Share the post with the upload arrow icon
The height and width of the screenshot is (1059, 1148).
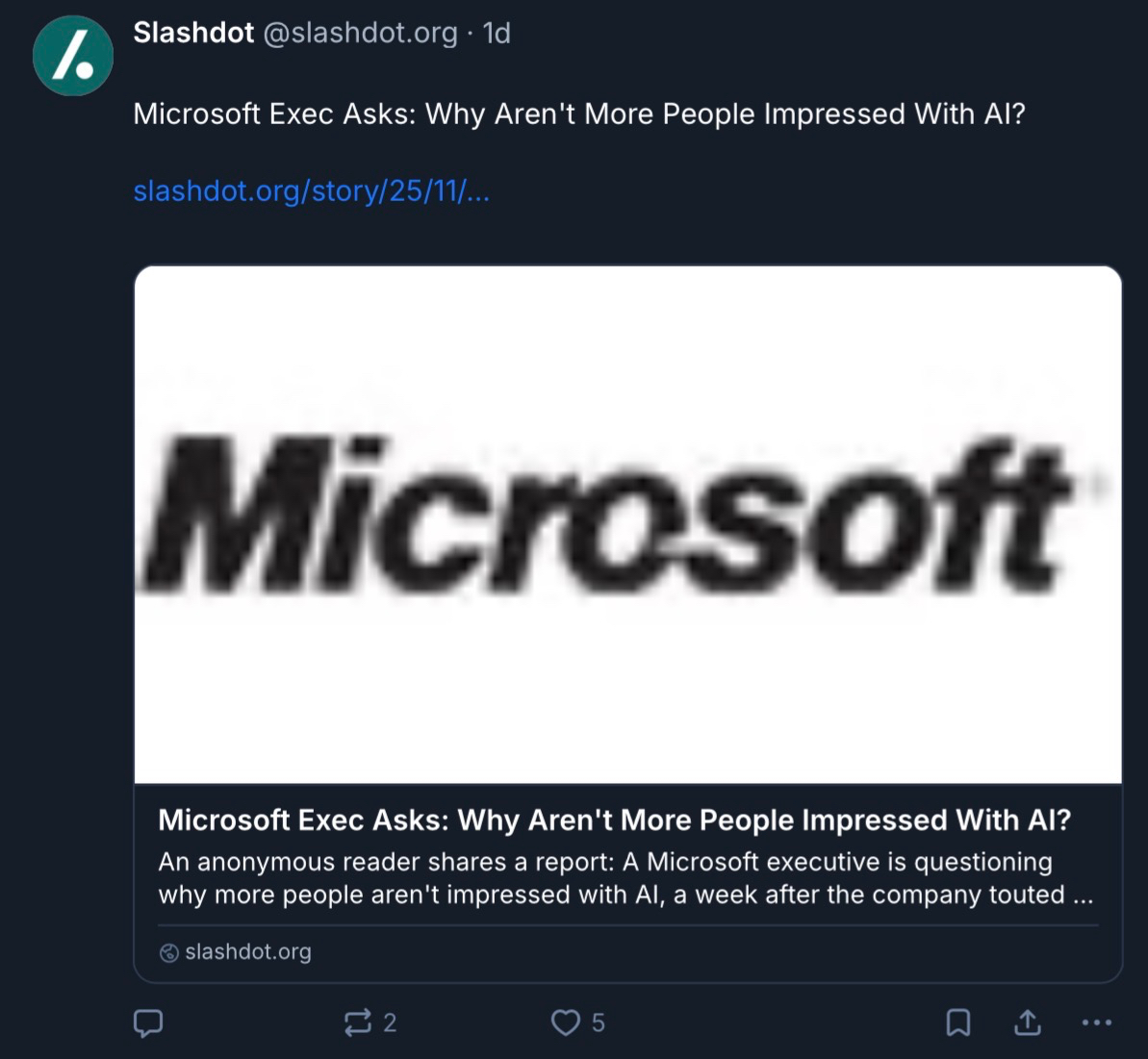(1028, 1022)
